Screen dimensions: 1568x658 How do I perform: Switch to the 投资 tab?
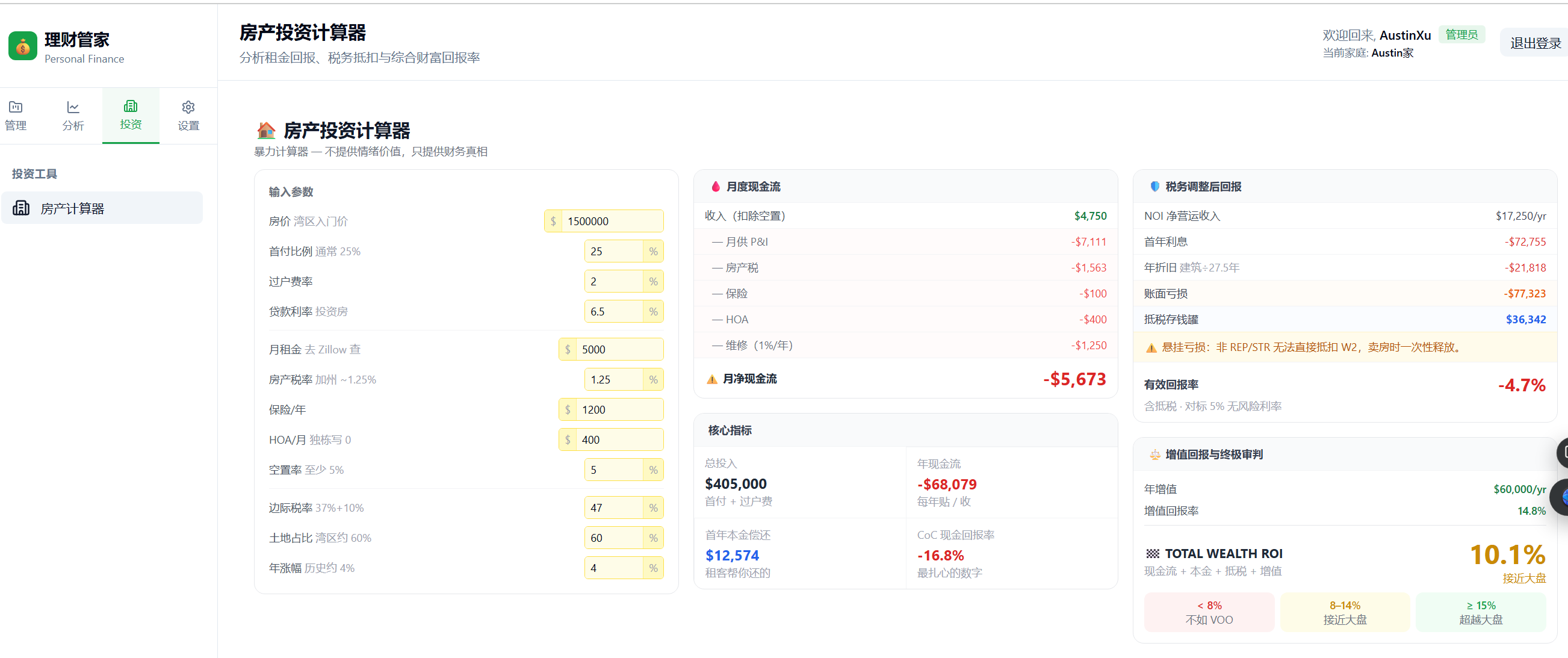[130, 116]
